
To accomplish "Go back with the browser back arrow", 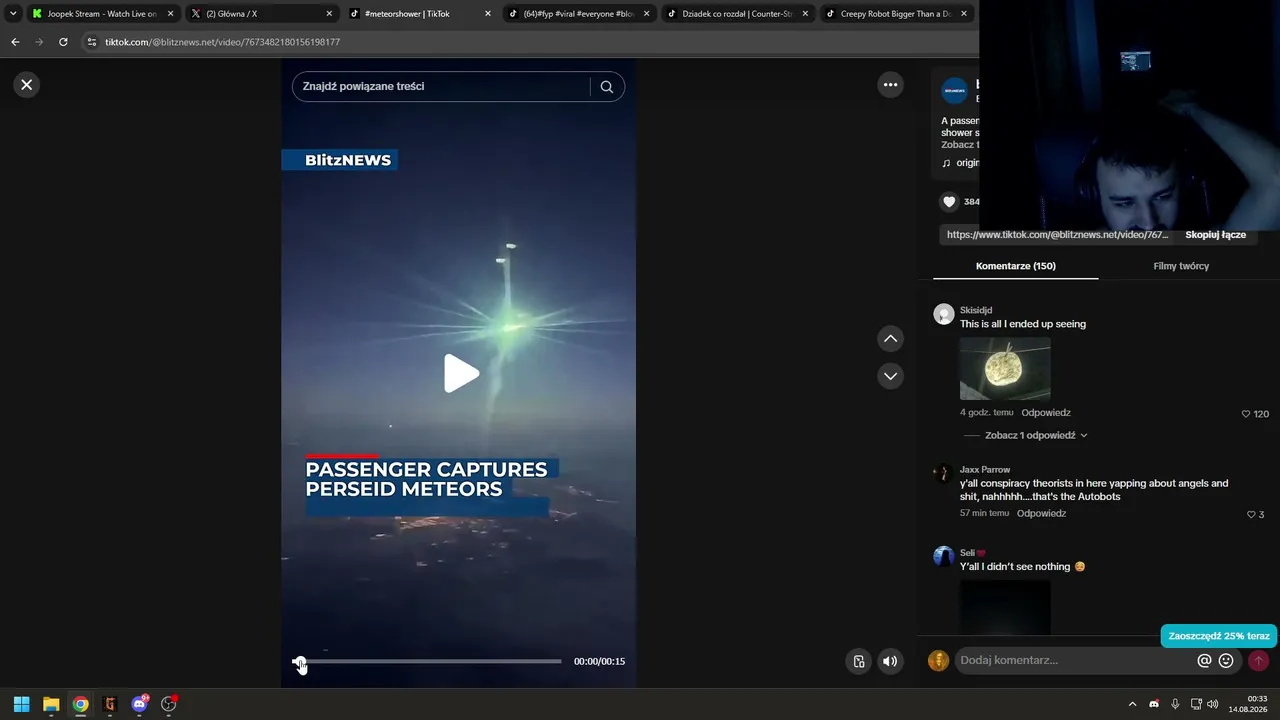I will click(15, 42).
